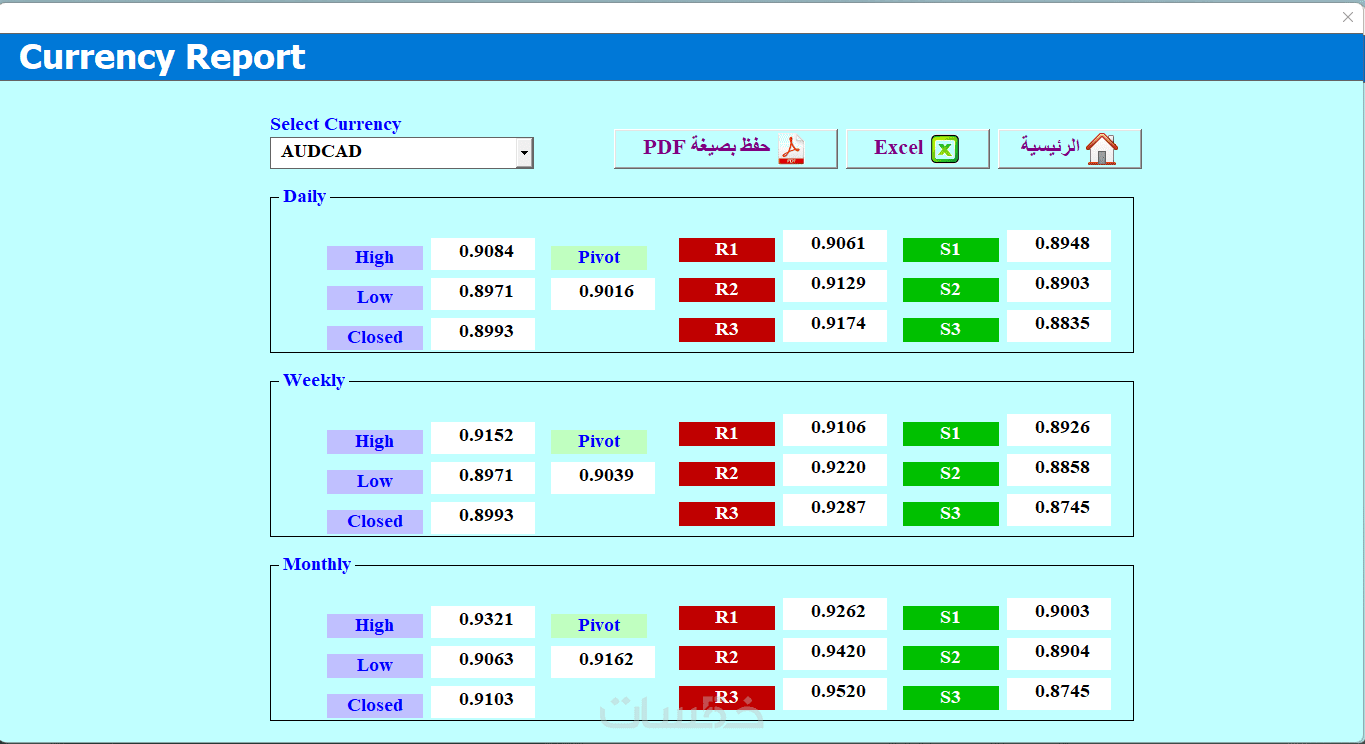Pick the Monthly S3 value 0.8745
This screenshot has width=1365, height=744.
[1059, 694]
